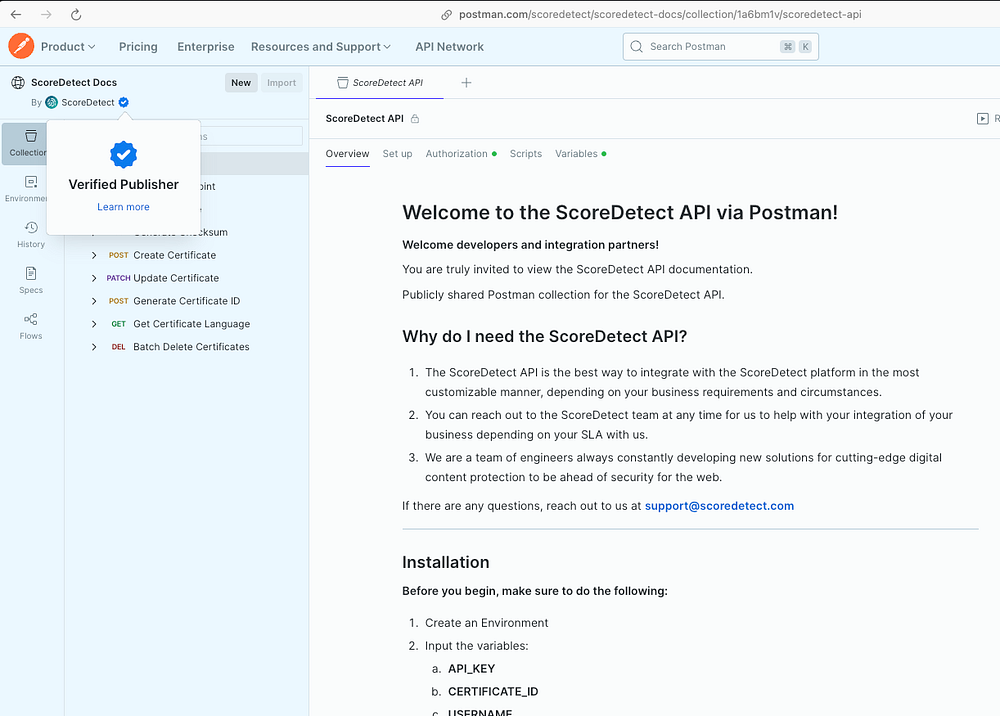Click the magnifier icon in Search Postman
This screenshot has height=716, width=1000.
pyautogui.click(x=636, y=47)
